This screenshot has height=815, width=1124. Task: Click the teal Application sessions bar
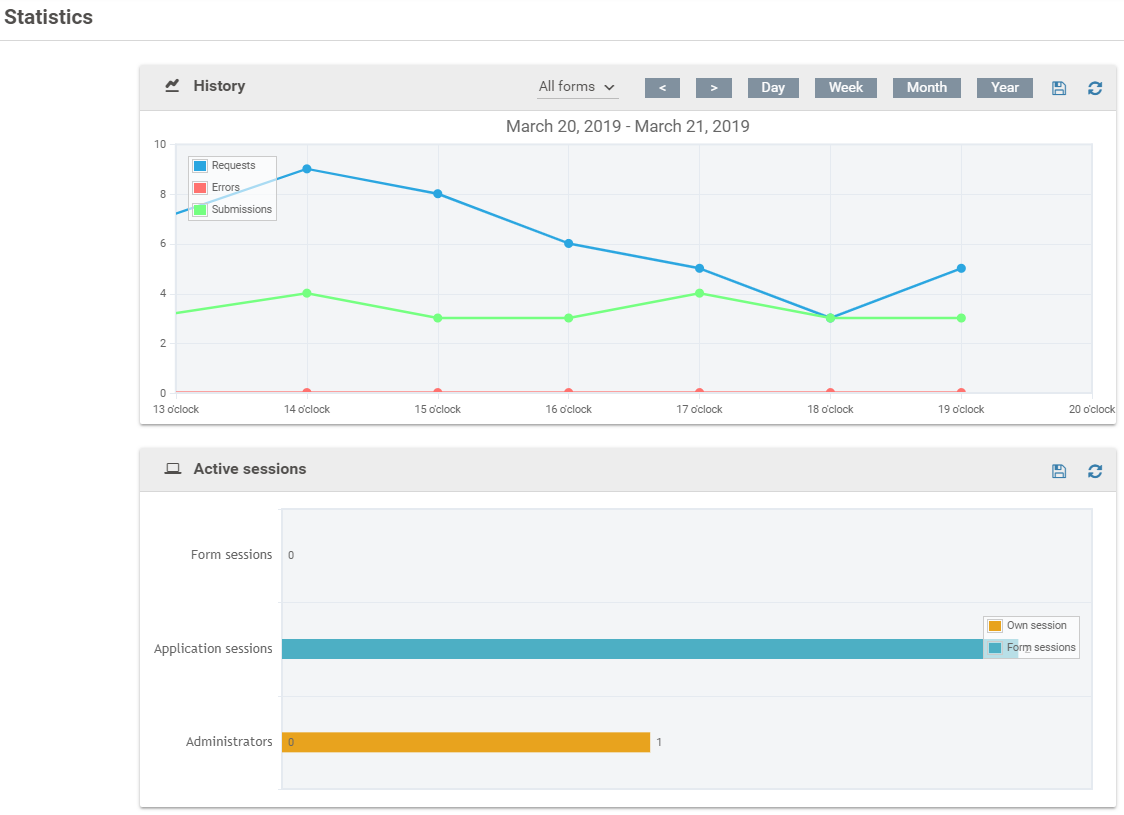pos(630,649)
